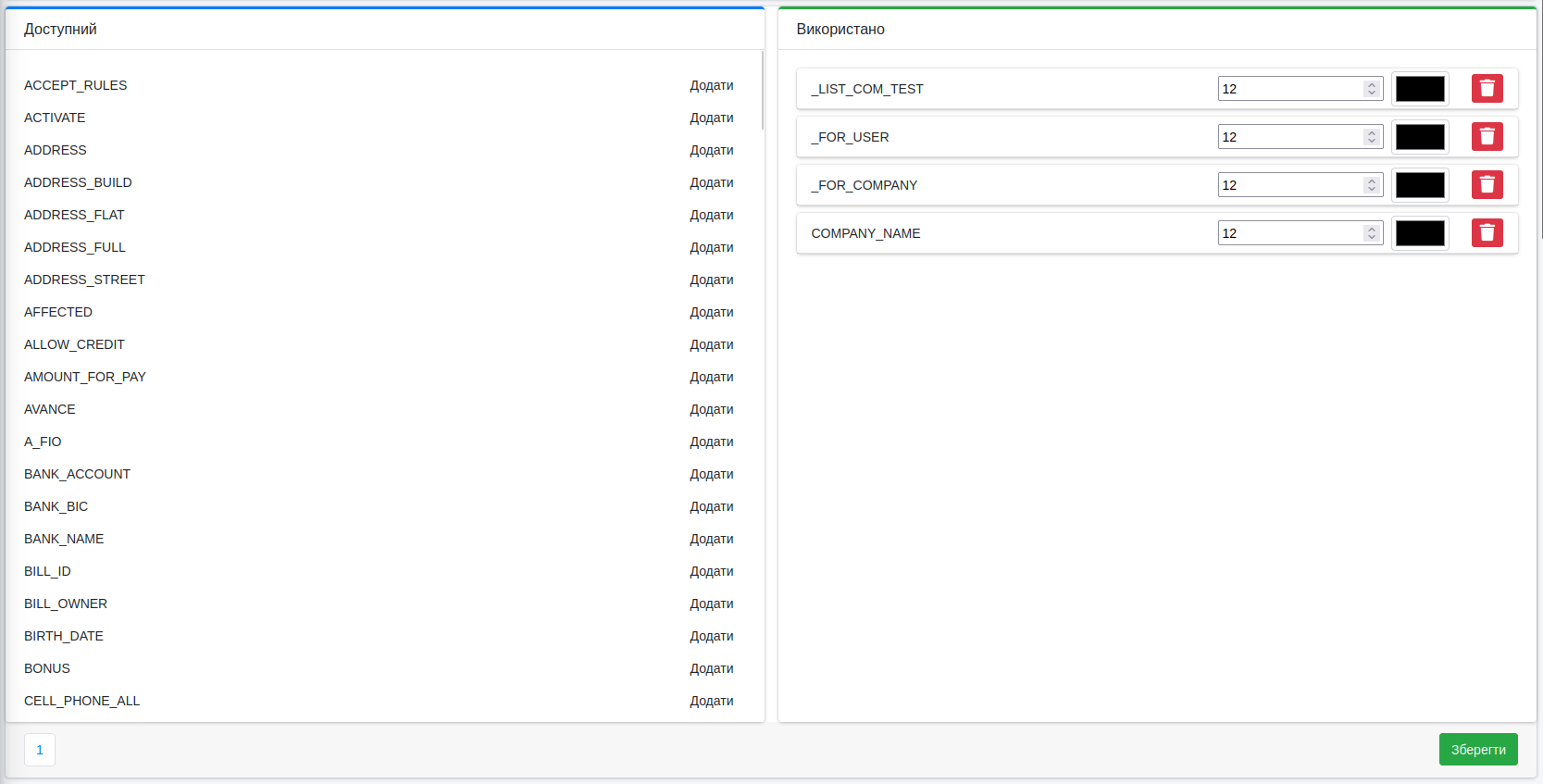Remove the _FOR_USER row using trash icon

pos(1487,137)
